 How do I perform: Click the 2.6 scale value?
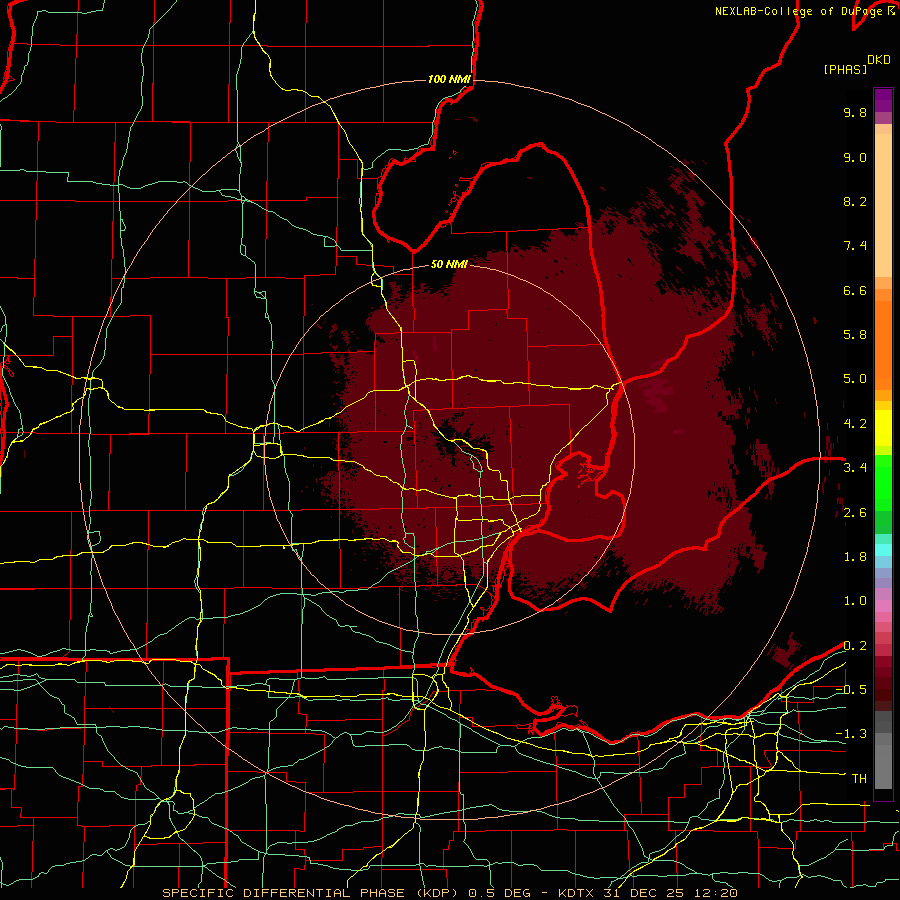tap(855, 513)
